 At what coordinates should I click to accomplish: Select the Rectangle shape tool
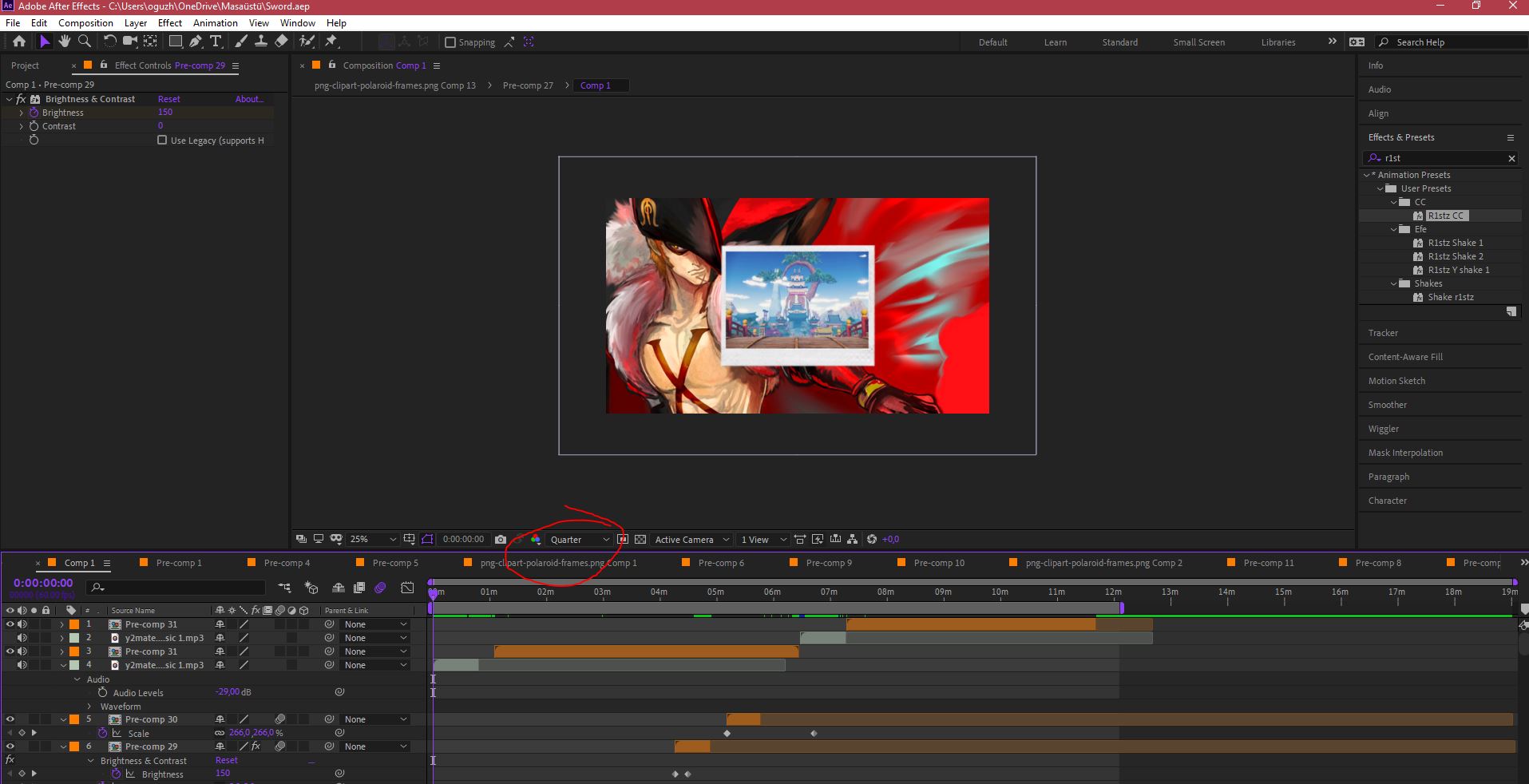pyautogui.click(x=176, y=42)
